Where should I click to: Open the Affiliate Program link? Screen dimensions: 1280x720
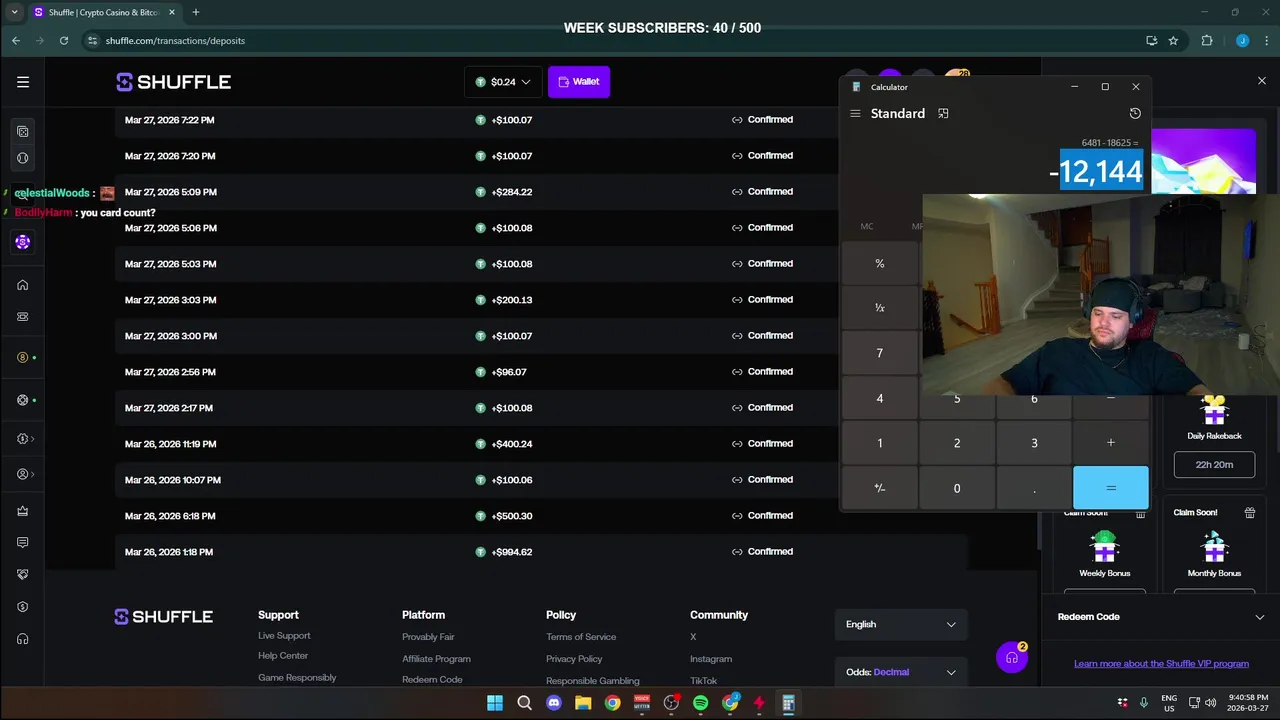click(436, 659)
